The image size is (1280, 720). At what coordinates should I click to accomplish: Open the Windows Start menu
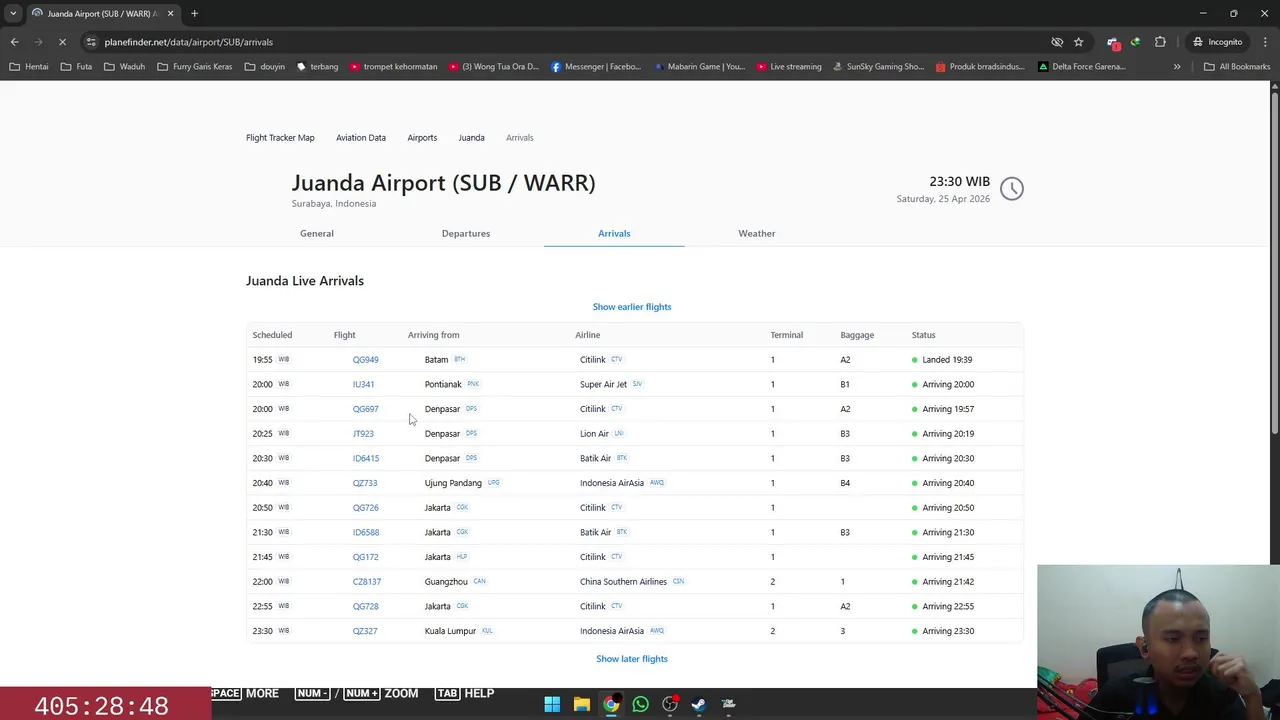[x=552, y=704]
